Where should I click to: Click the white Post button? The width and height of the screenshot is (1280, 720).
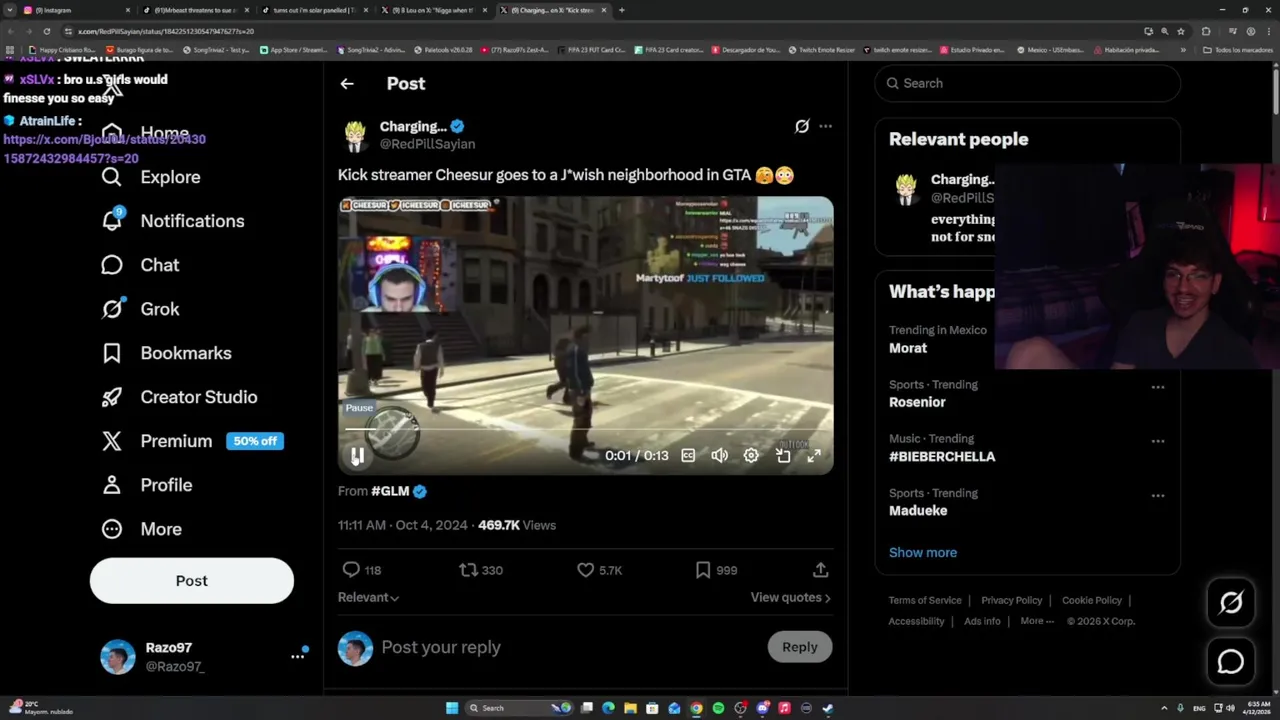[192, 581]
